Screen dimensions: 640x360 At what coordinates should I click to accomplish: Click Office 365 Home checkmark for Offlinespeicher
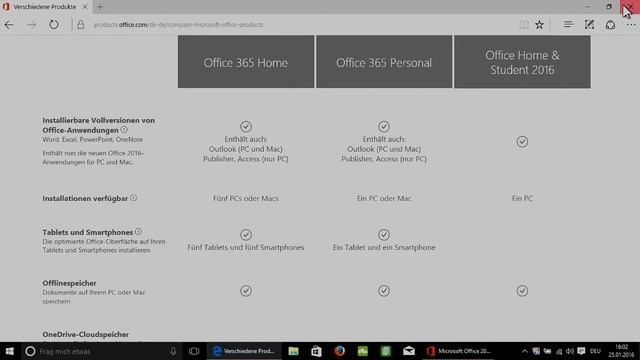coord(246,291)
